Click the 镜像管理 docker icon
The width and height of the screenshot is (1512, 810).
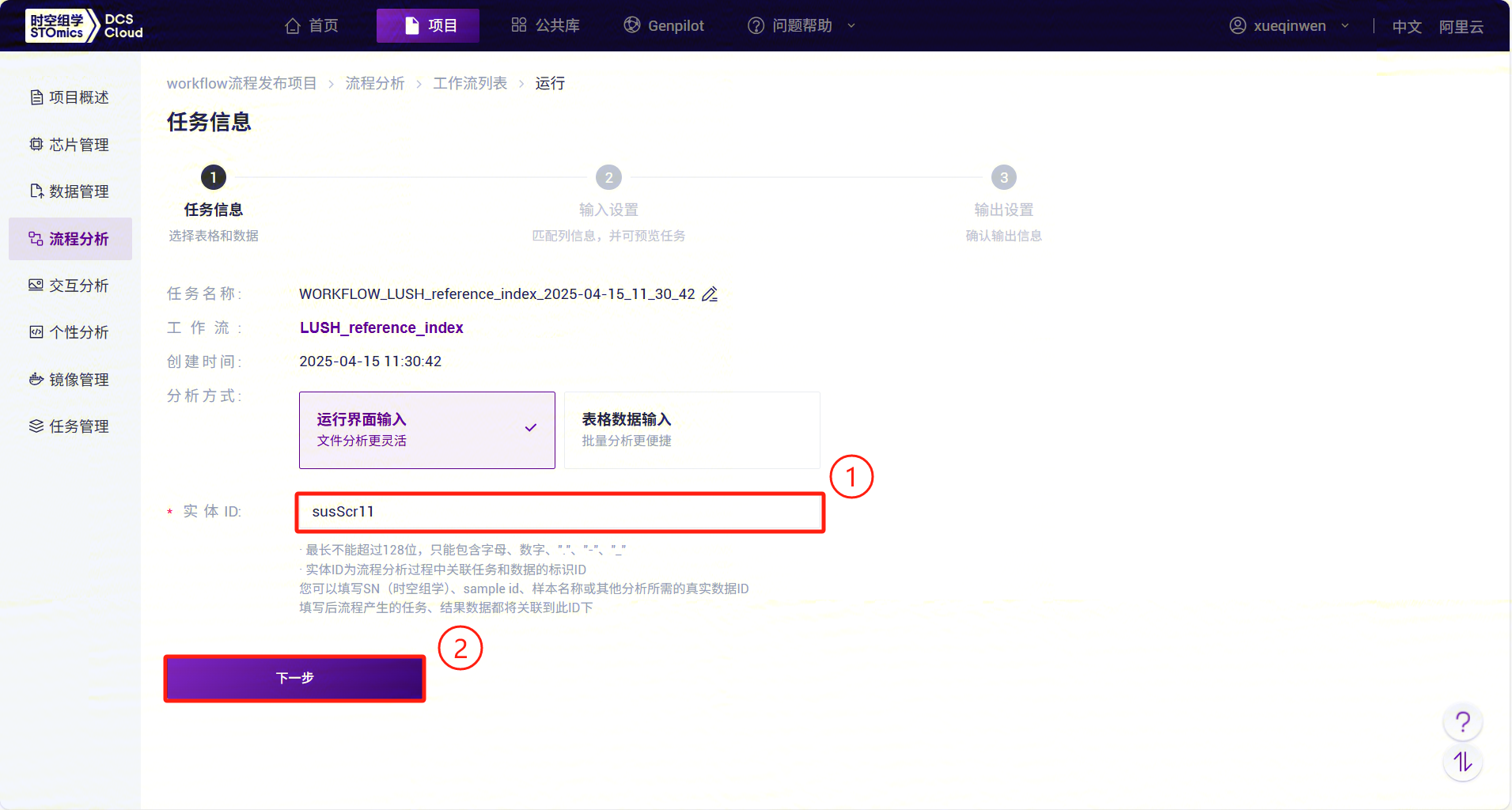[36, 379]
